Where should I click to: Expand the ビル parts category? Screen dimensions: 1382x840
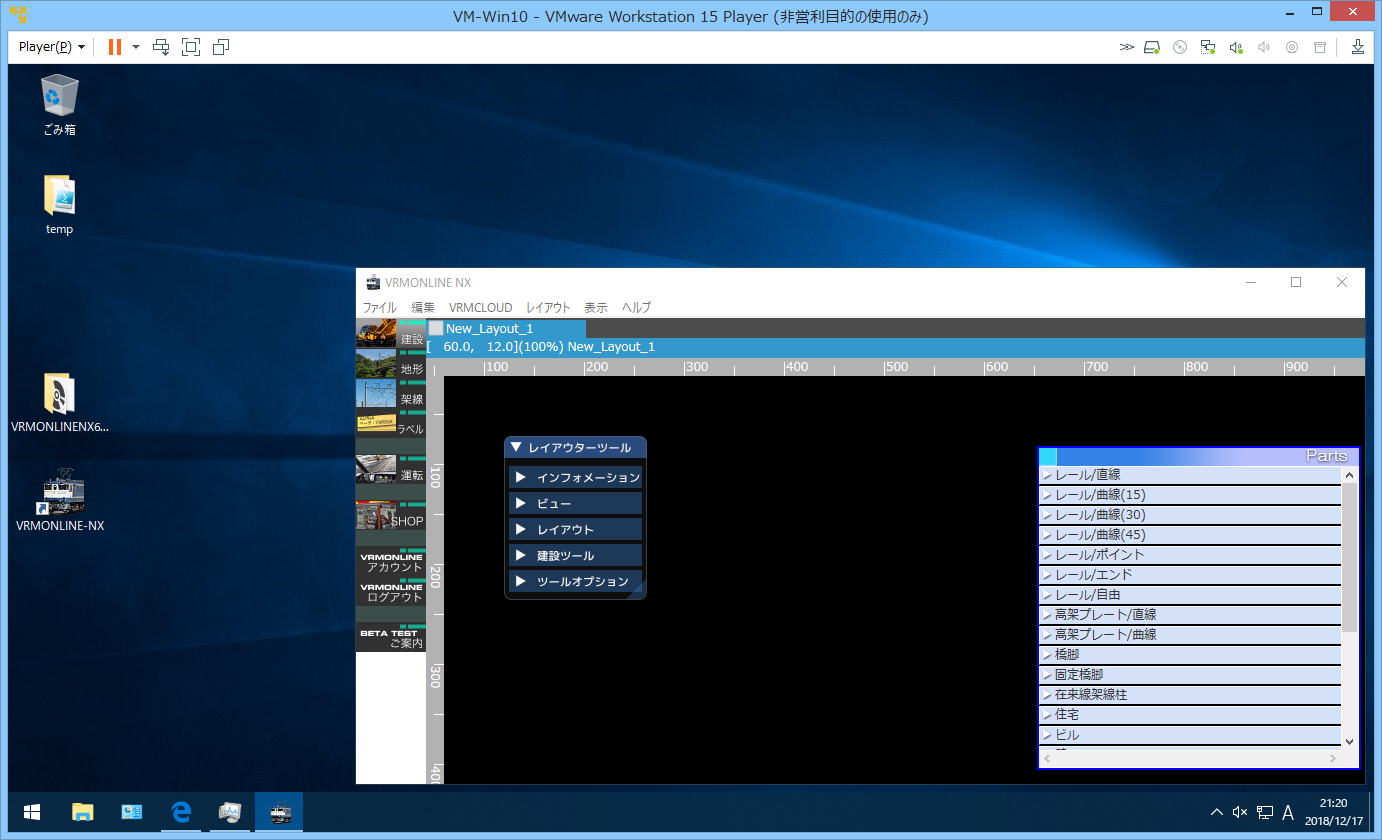point(1190,735)
